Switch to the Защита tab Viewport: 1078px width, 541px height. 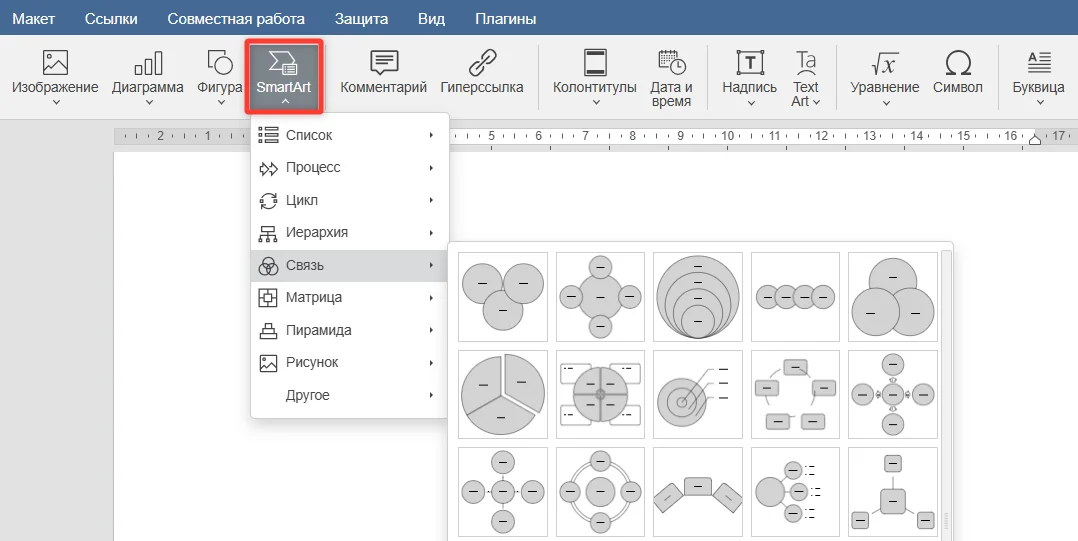361,19
